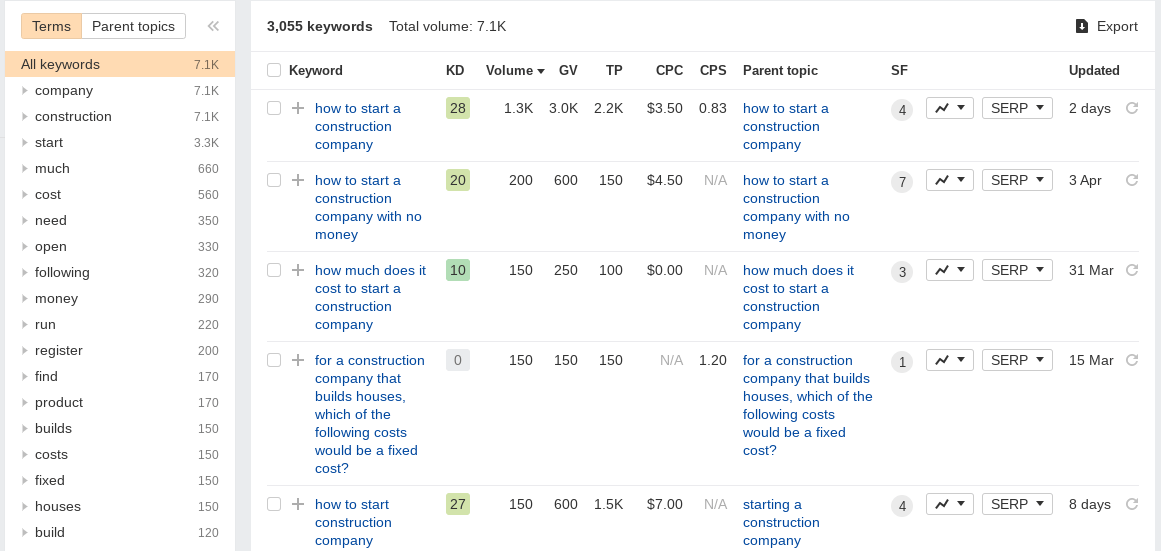This screenshot has width=1161, height=551.
Task: Open SERP dropdown in the 8 days row
Action: click(x=1017, y=504)
